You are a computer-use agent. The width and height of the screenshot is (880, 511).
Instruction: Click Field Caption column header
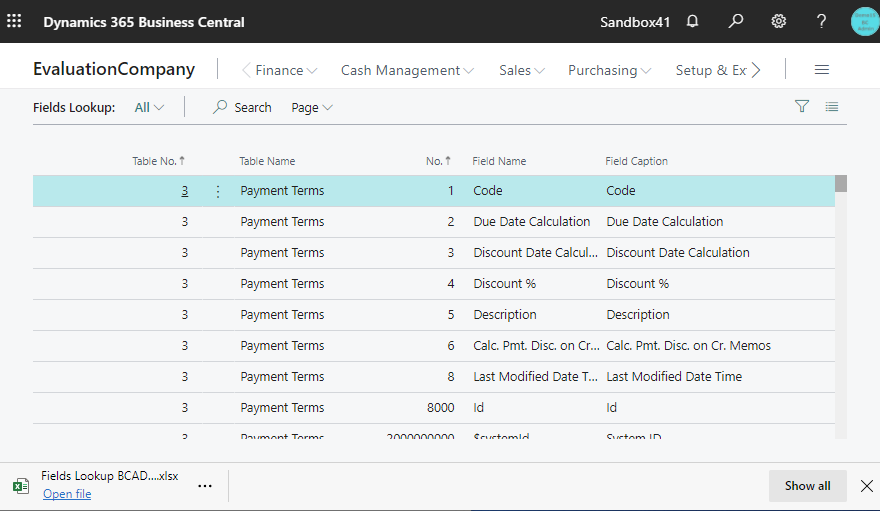636,161
